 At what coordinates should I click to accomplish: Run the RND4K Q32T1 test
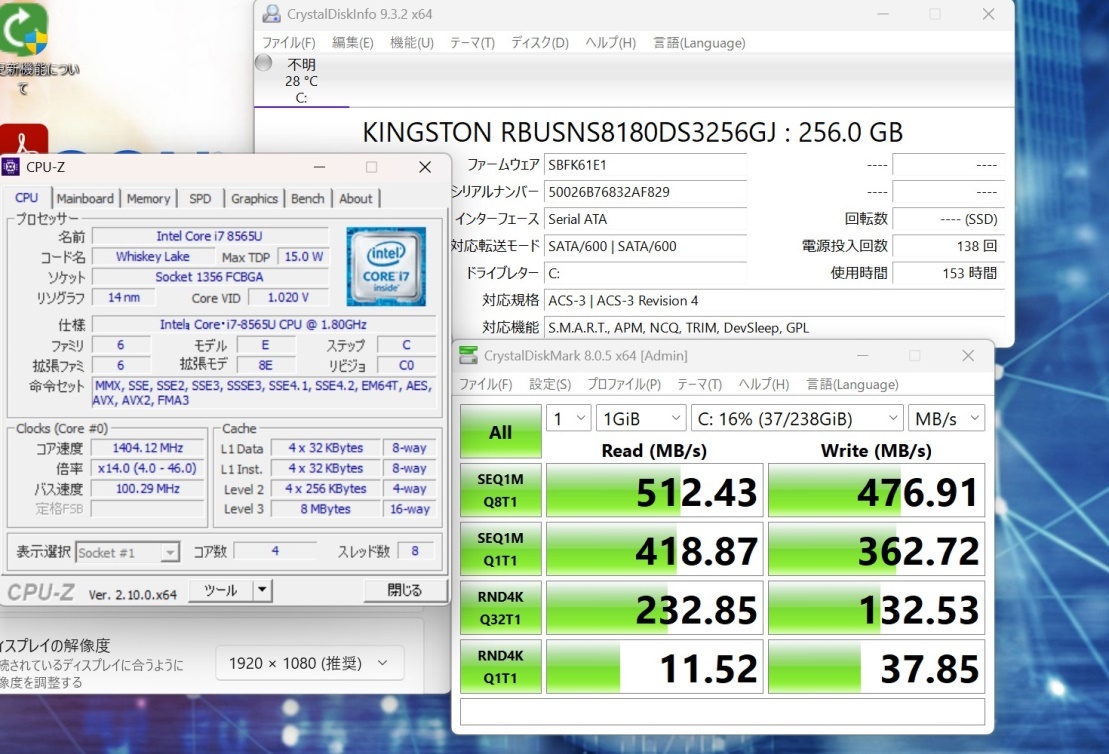click(501, 608)
